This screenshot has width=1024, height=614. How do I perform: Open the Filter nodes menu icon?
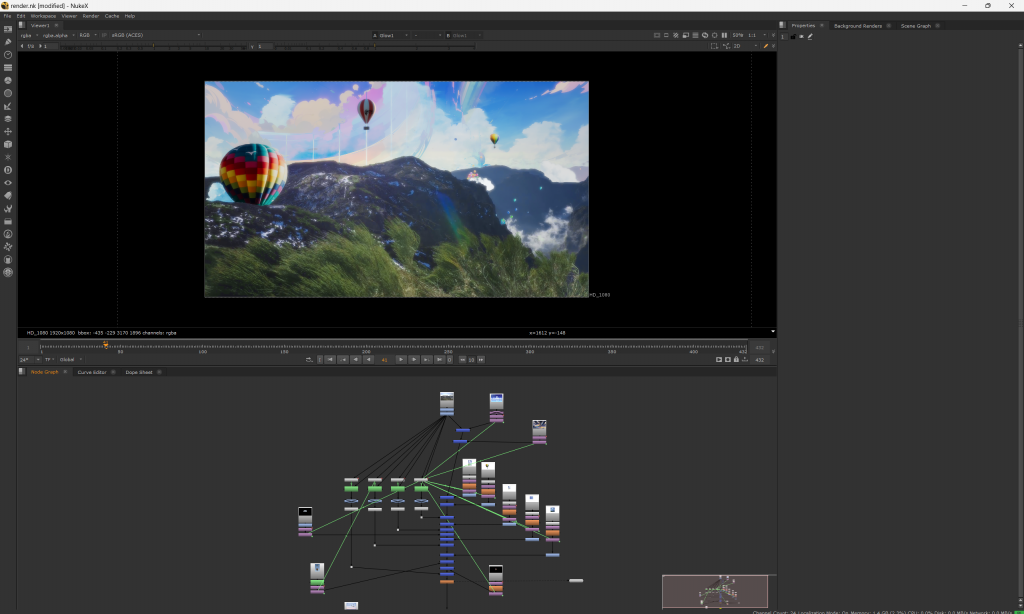click(8, 93)
